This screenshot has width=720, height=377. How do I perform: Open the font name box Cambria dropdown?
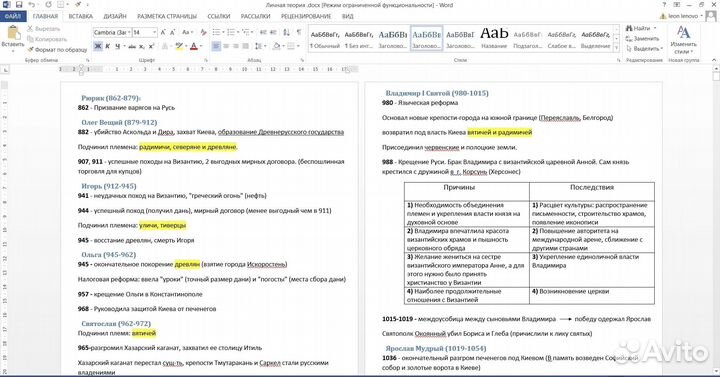pyautogui.click(x=129, y=33)
